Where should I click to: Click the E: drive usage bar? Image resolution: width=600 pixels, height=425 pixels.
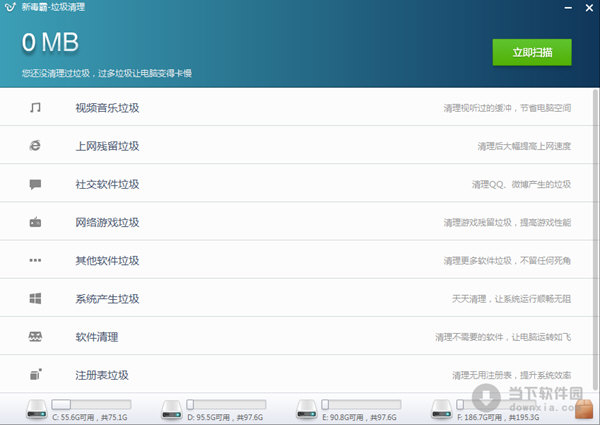361,404
